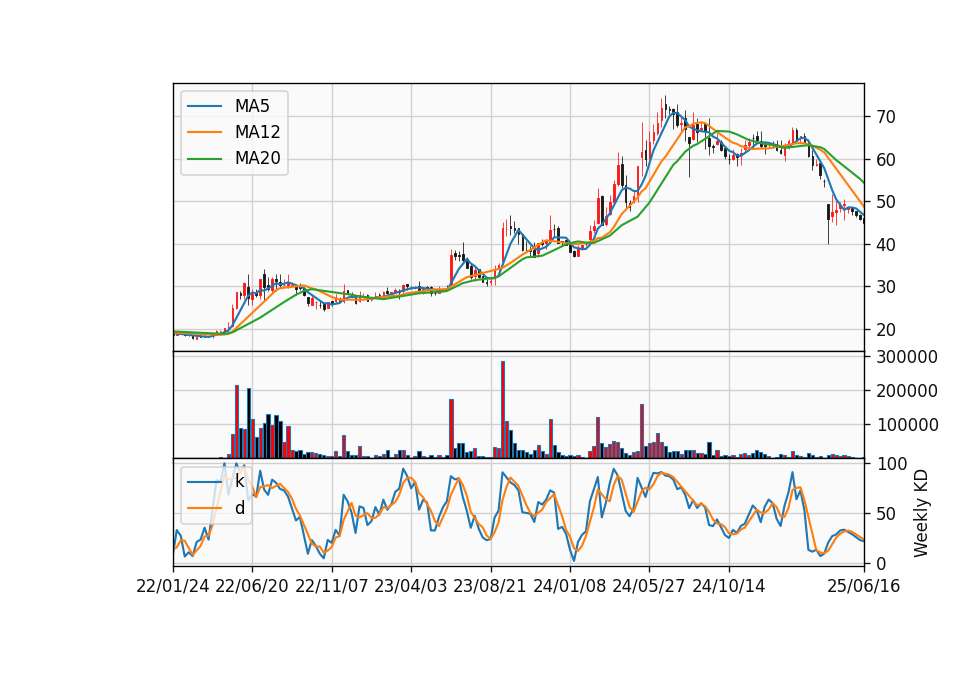Click the KD axis value 50 in the KD panel
Image resolution: width=960 pixels, height=690 pixels.
point(885,514)
